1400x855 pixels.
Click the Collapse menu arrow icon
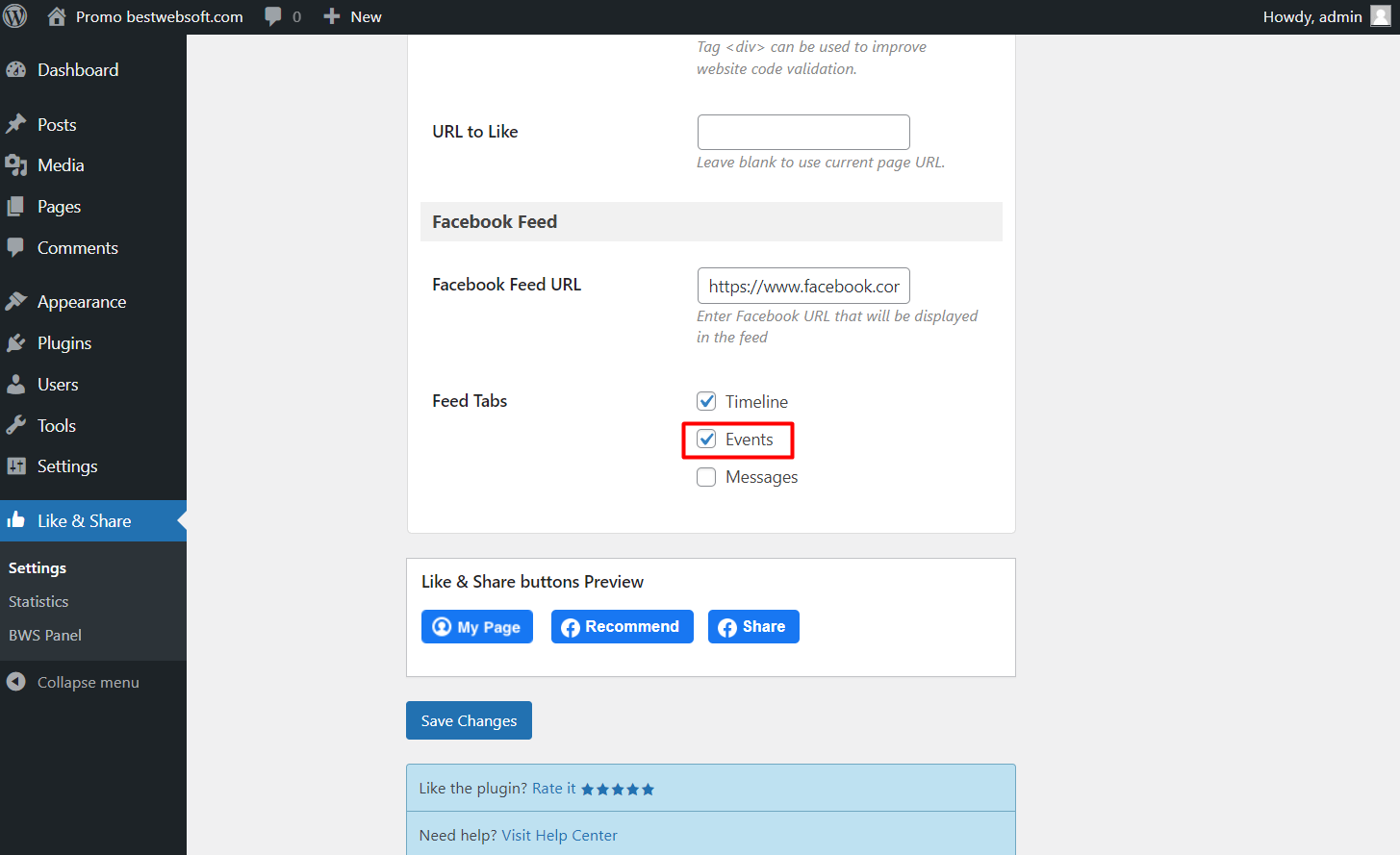[x=16, y=682]
